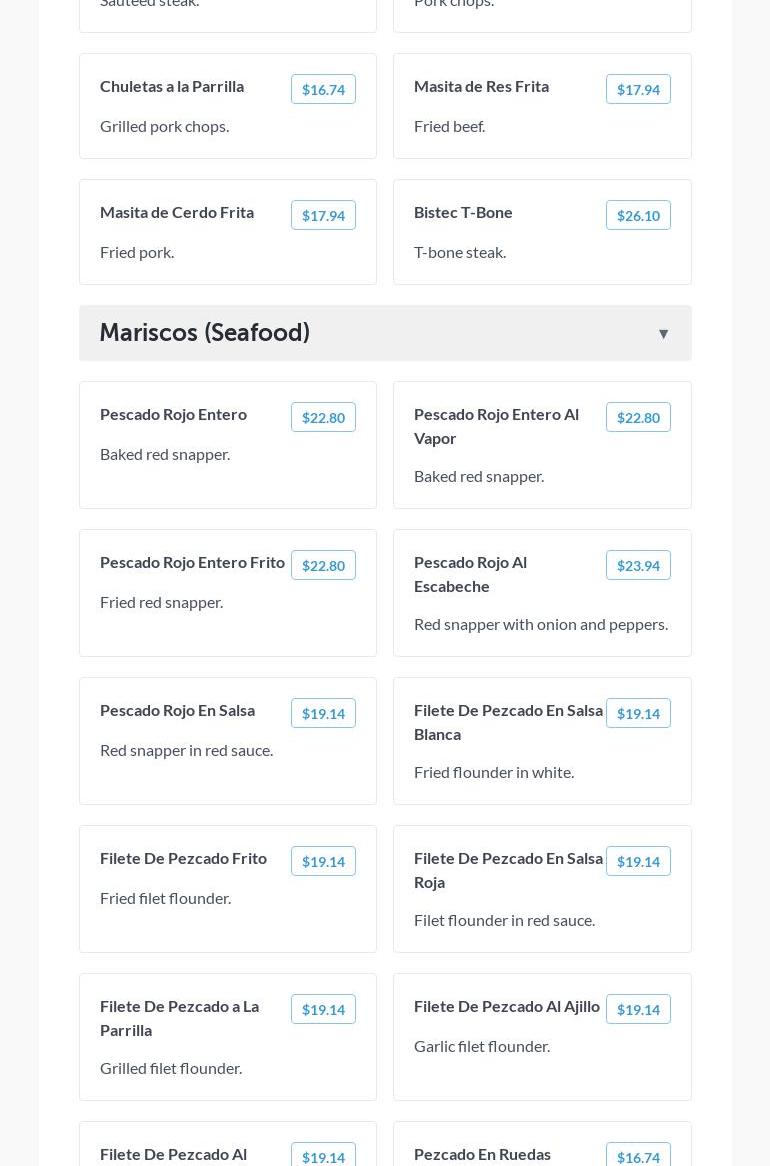The height and width of the screenshot is (1166, 770).
Task: Click the Pescado Rojo Entero Frito price tag
Action: (x=323, y=566)
